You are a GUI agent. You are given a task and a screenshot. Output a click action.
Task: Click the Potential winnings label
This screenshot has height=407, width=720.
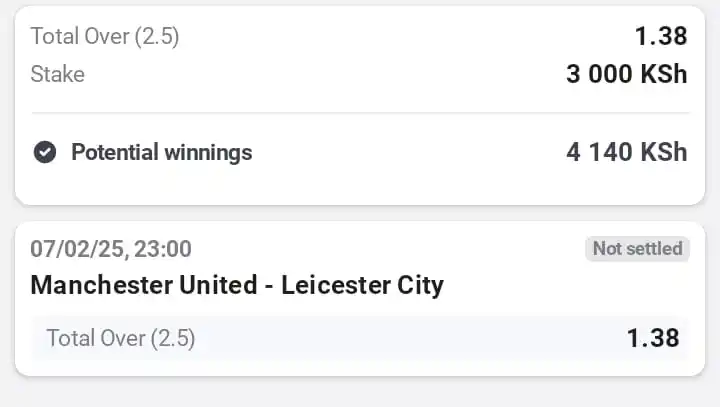pos(162,153)
